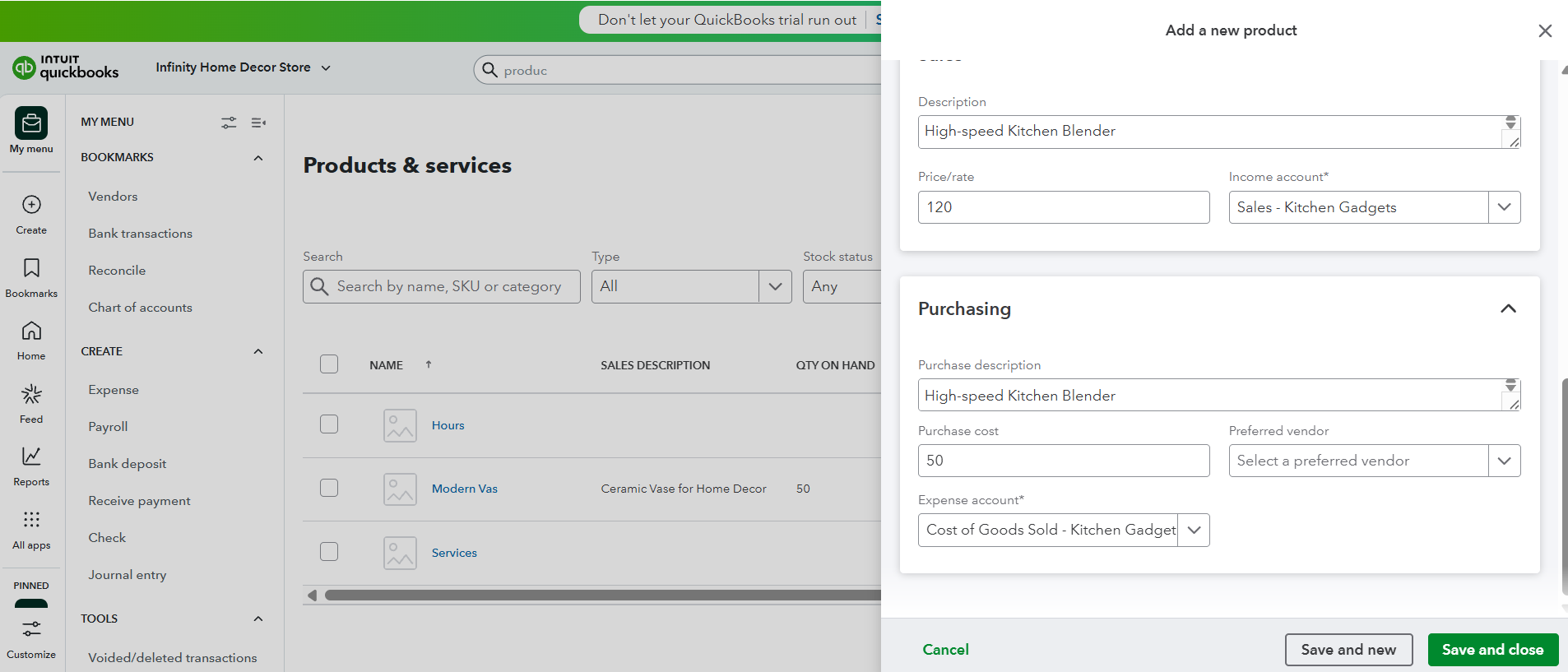
Task: Click the horizontal scrollbar left arrow
Action: coord(312,595)
